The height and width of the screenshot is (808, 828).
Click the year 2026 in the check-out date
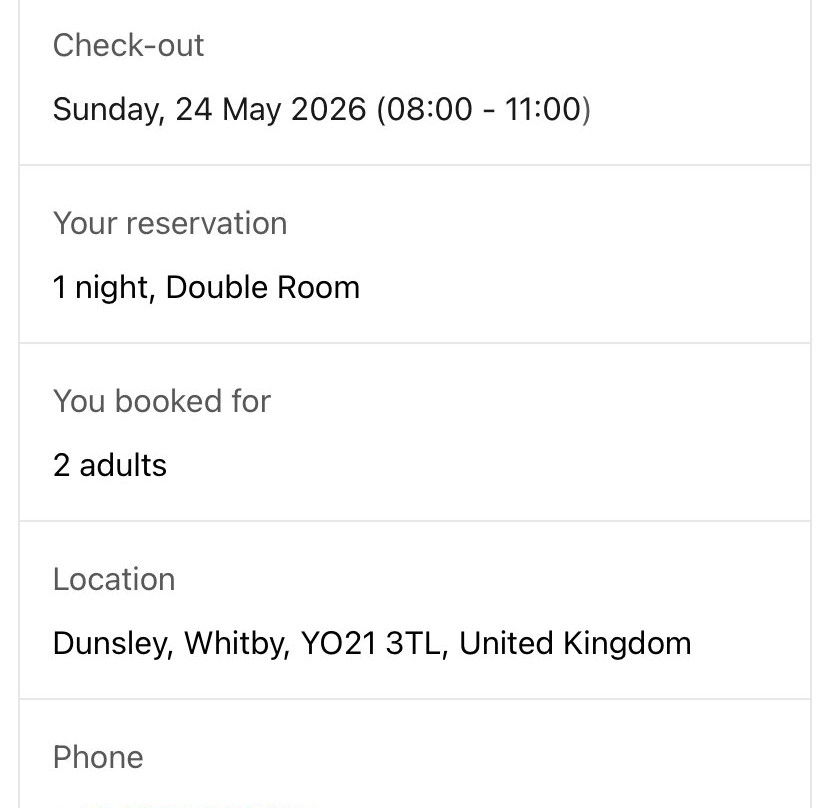pyautogui.click(x=328, y=109)
